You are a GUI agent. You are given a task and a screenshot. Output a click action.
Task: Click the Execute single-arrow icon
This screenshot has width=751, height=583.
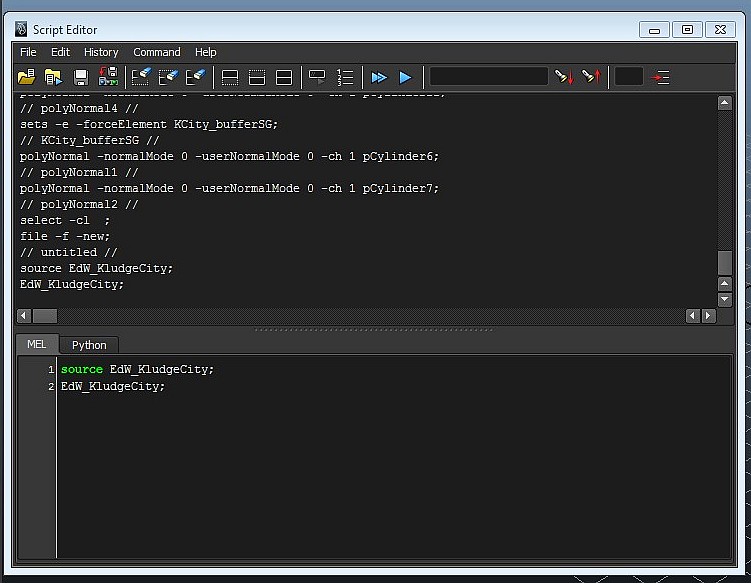click(x=405, y=77)
